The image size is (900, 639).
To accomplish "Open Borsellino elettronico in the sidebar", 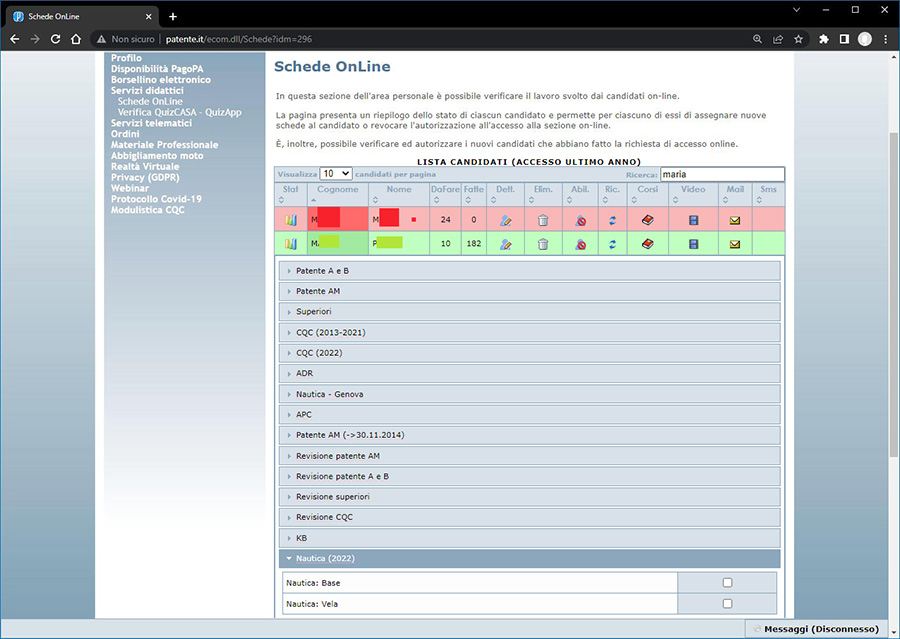I will pyautogui.click(x=161, y=80).
